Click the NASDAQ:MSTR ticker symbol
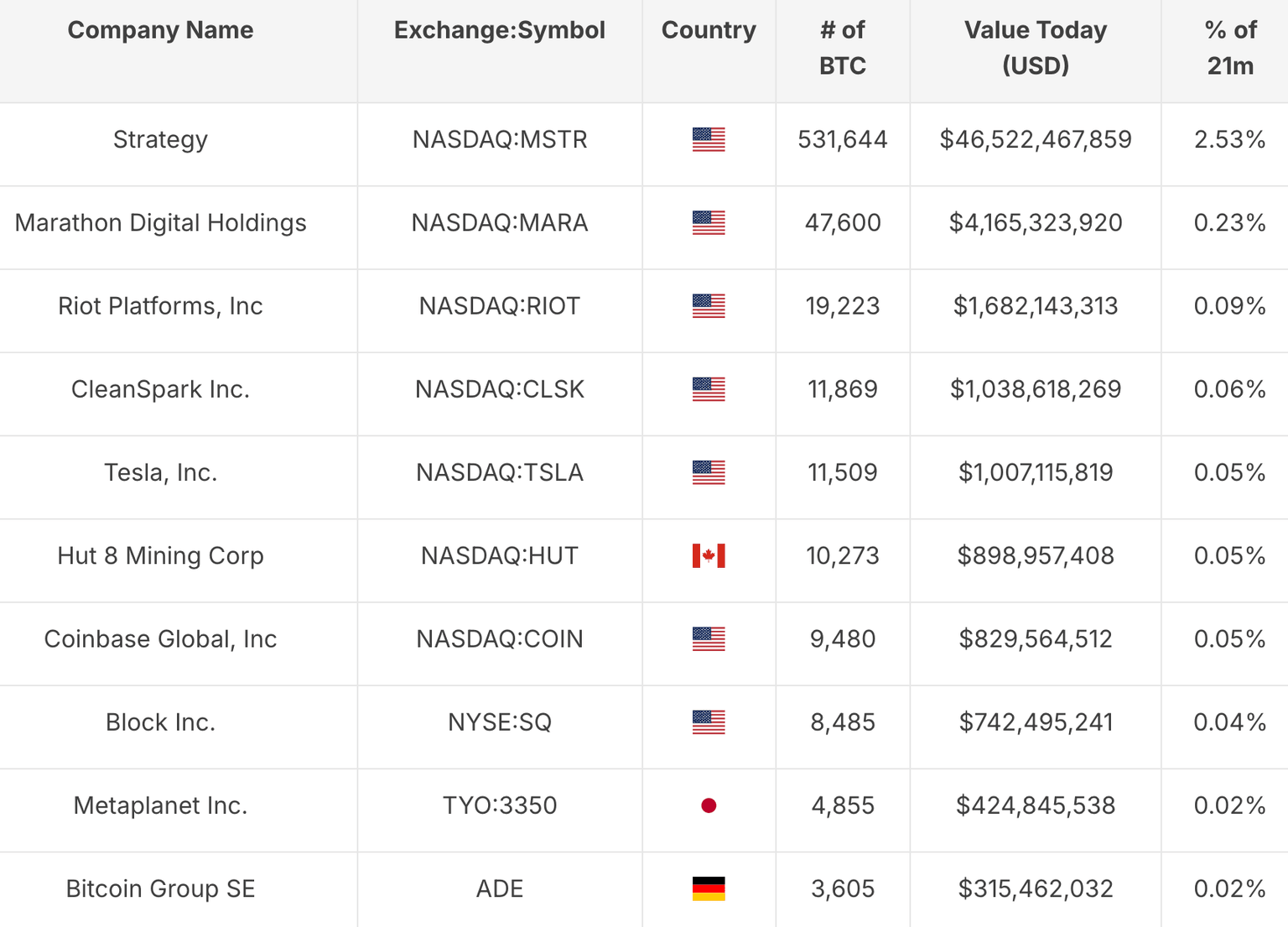 [500, 139]
